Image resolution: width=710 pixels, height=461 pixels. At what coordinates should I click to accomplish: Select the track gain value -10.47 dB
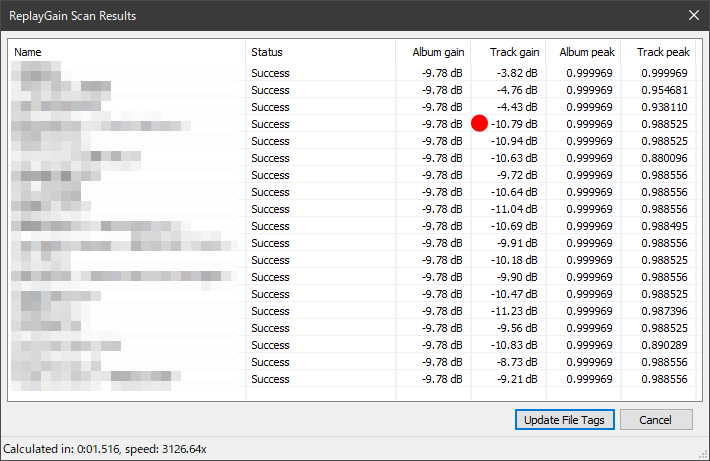tap(514, 294)
